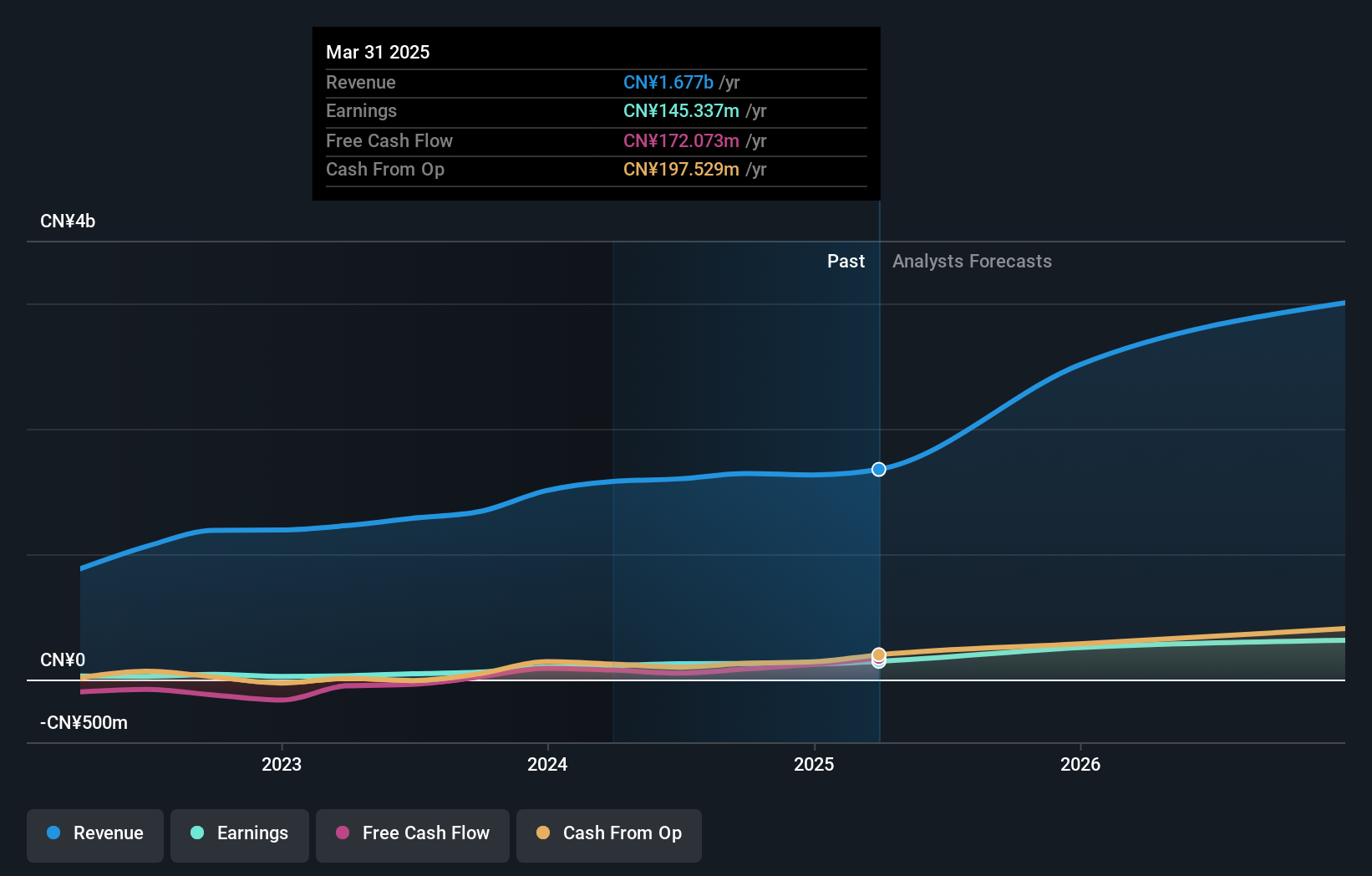Image resolution: width=1372 pixels, height=876 pixels.
Task: Toggle the Earnings legend button
Action: click(240, 835)
